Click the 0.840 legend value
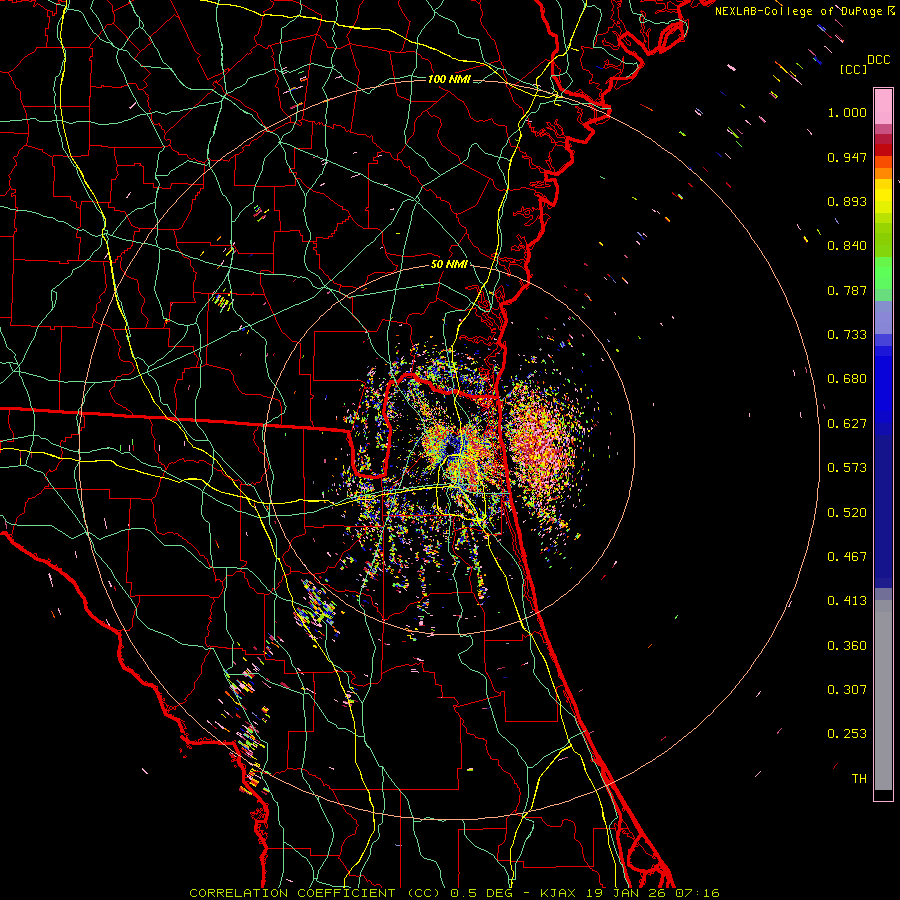This screenshot has width=900, height=900. 847,246
